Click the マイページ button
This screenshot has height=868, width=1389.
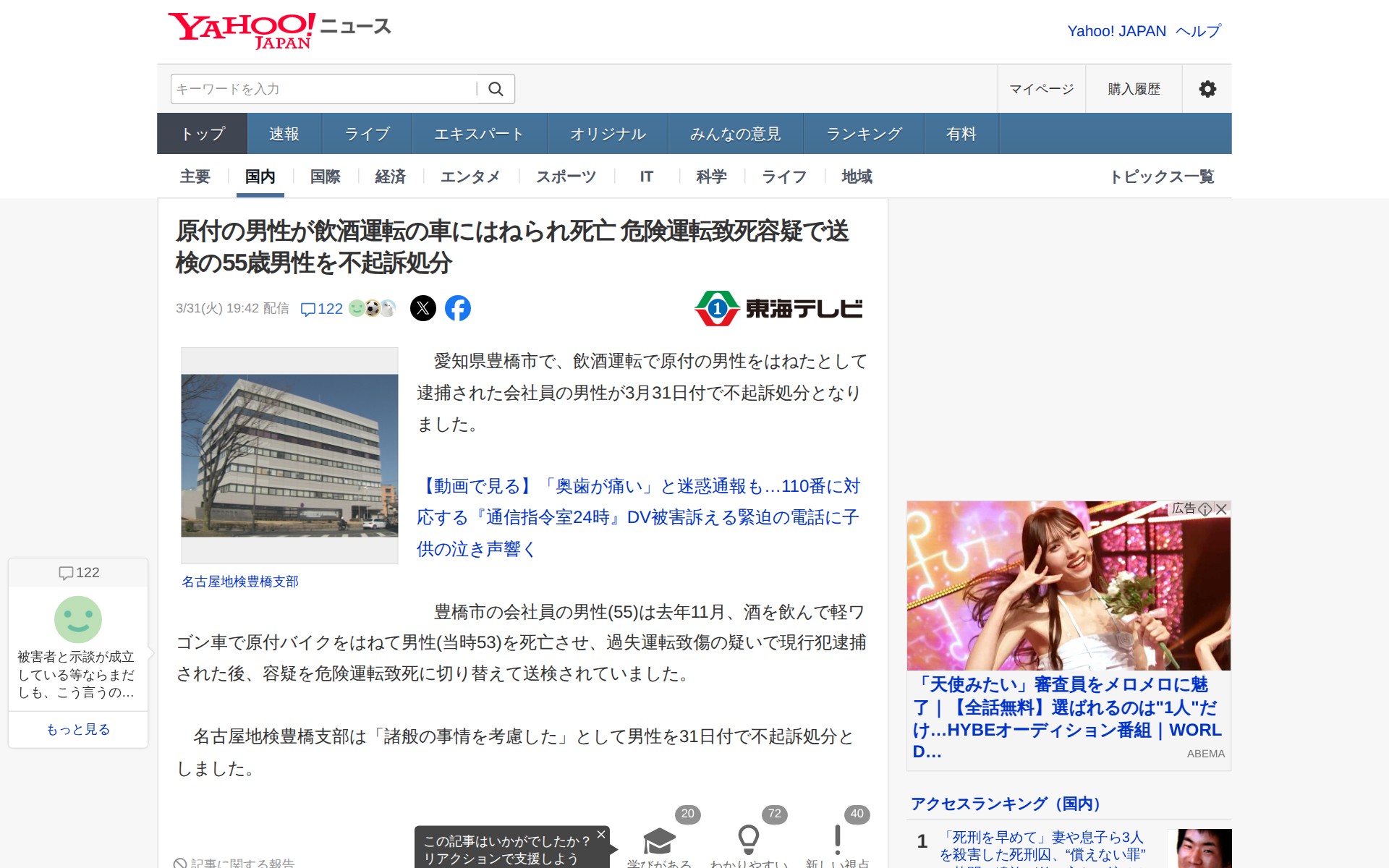click(x=1041, y=89)
